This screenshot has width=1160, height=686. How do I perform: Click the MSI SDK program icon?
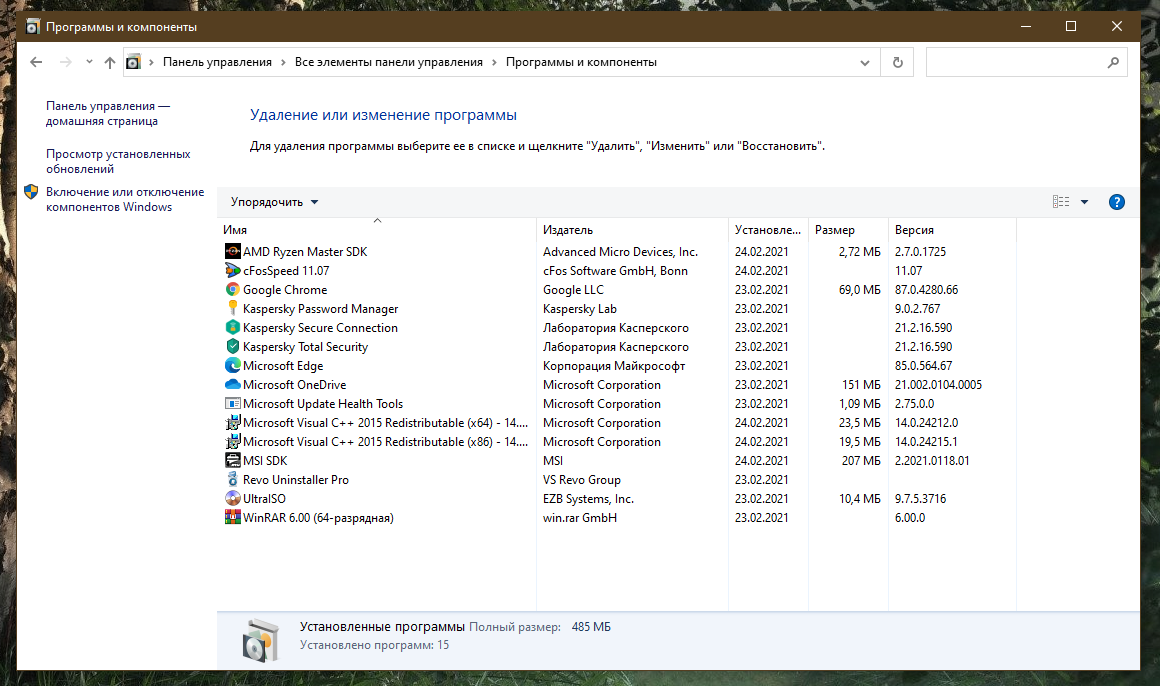click(232, 460)
